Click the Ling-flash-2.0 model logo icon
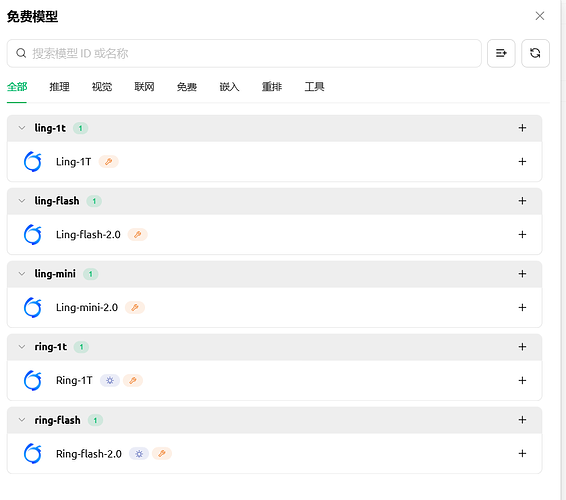Screen dimensions: 566x500 point(32,234)
